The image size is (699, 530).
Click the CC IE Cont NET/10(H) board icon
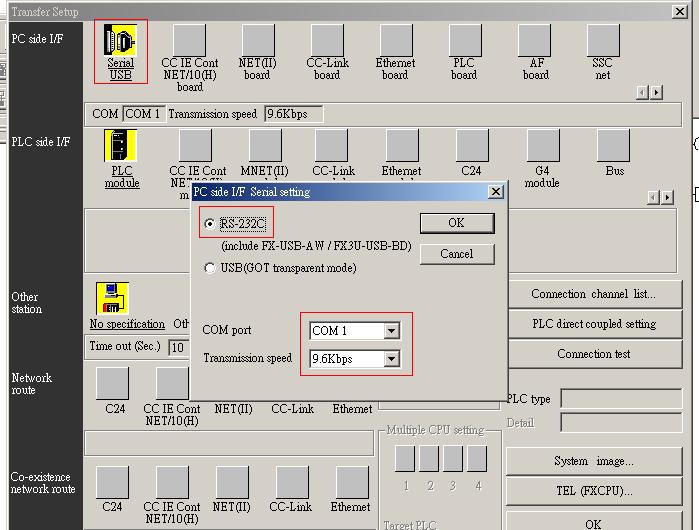[189, 41]
